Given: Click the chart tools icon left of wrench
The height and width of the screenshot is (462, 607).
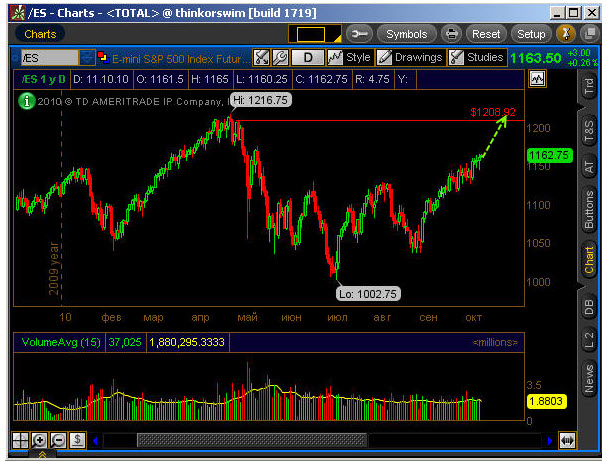Looking at the screenshot, I should (x=262, y=57).
